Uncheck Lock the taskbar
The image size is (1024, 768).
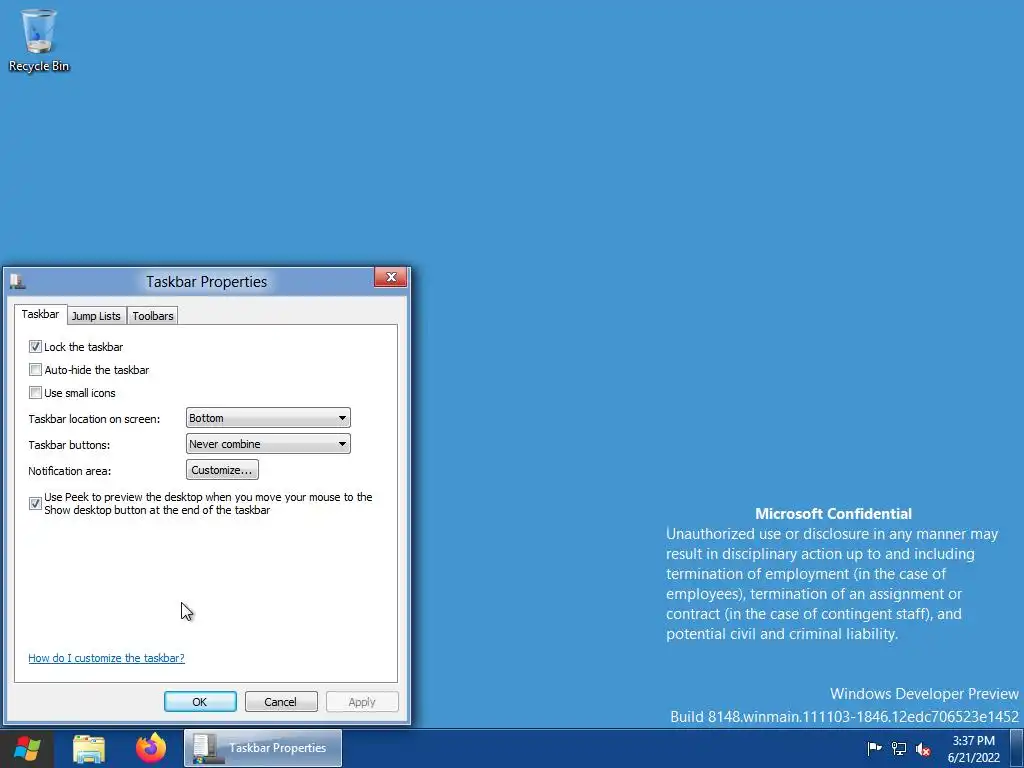point(35,347)
